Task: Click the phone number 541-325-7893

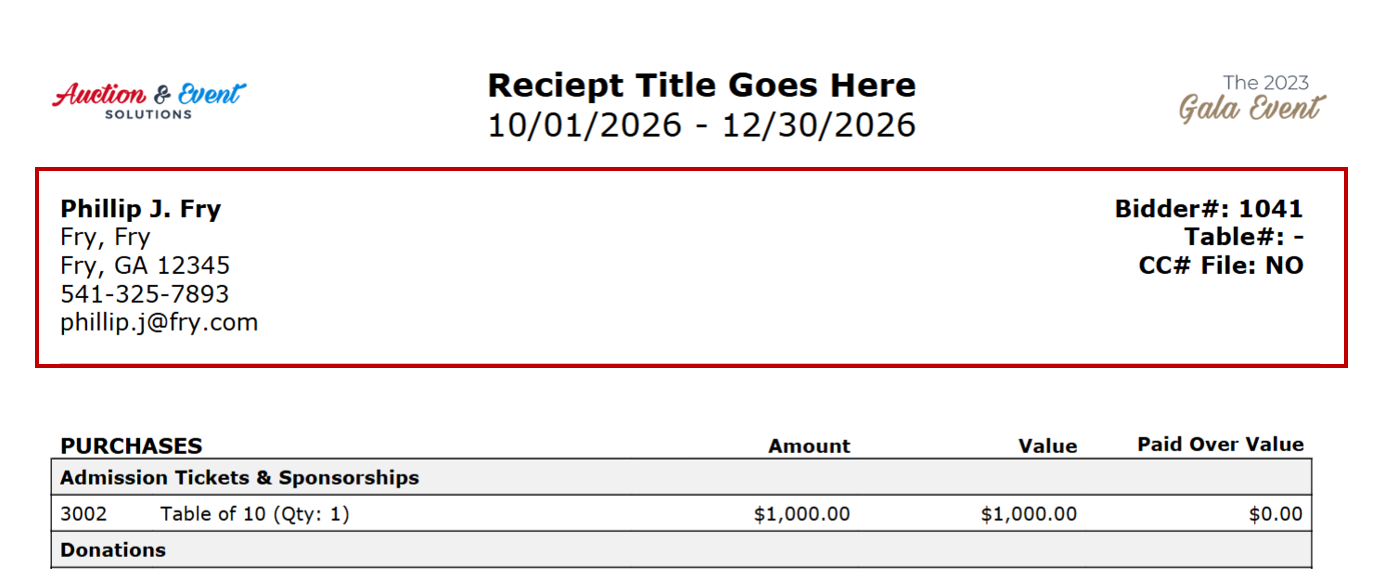Action: [145, 294]
